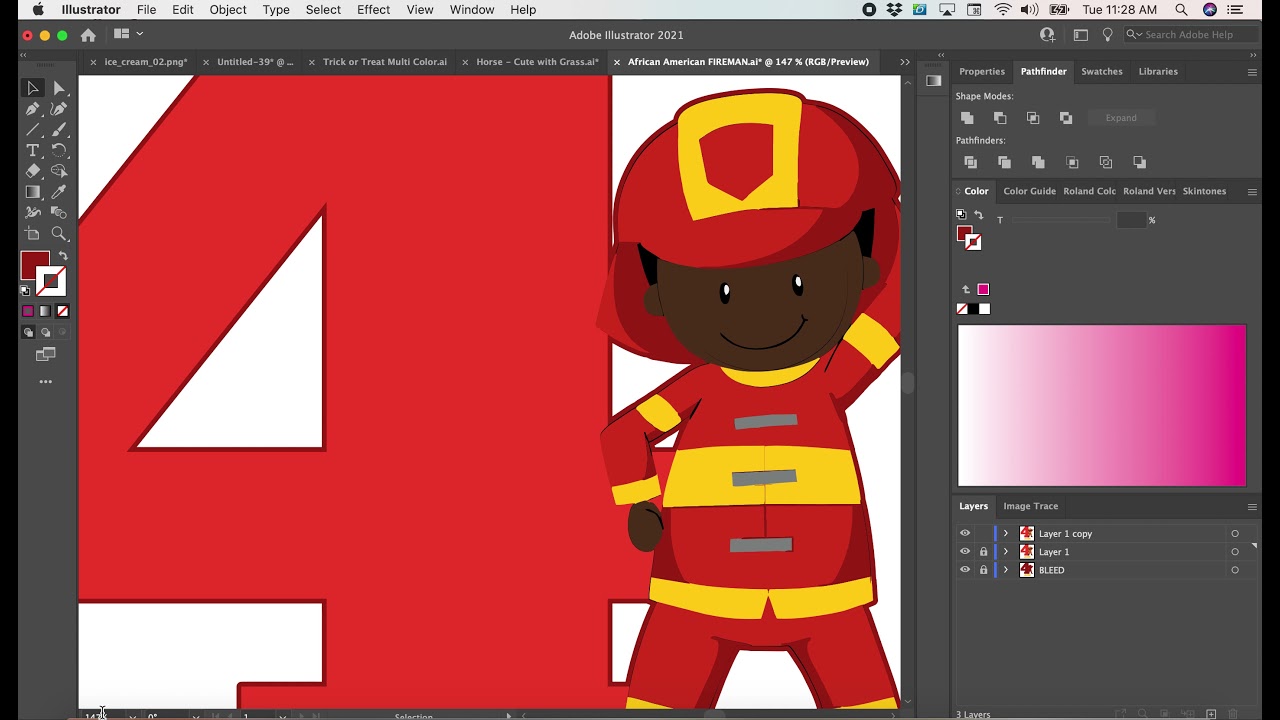Click the fill color swatch in Color panel
1280x720 pixels.
tap(964, 234)
